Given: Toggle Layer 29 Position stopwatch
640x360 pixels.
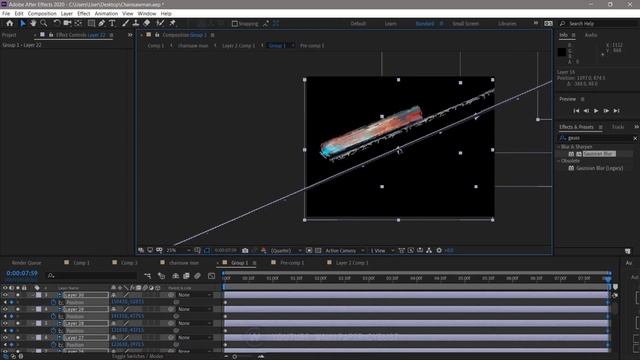Looking at the screenshot, I should tap(53, 316).
